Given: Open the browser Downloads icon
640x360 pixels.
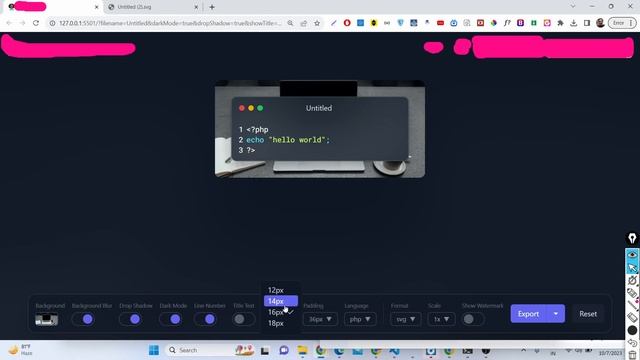Looking at the screenshot, I should (x=573, y=23).
